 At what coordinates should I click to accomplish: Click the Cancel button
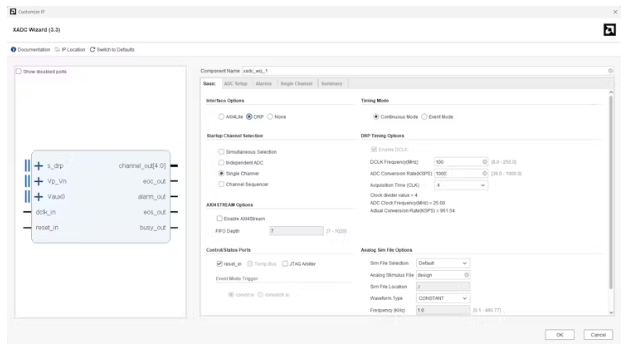tap(598, 335)
